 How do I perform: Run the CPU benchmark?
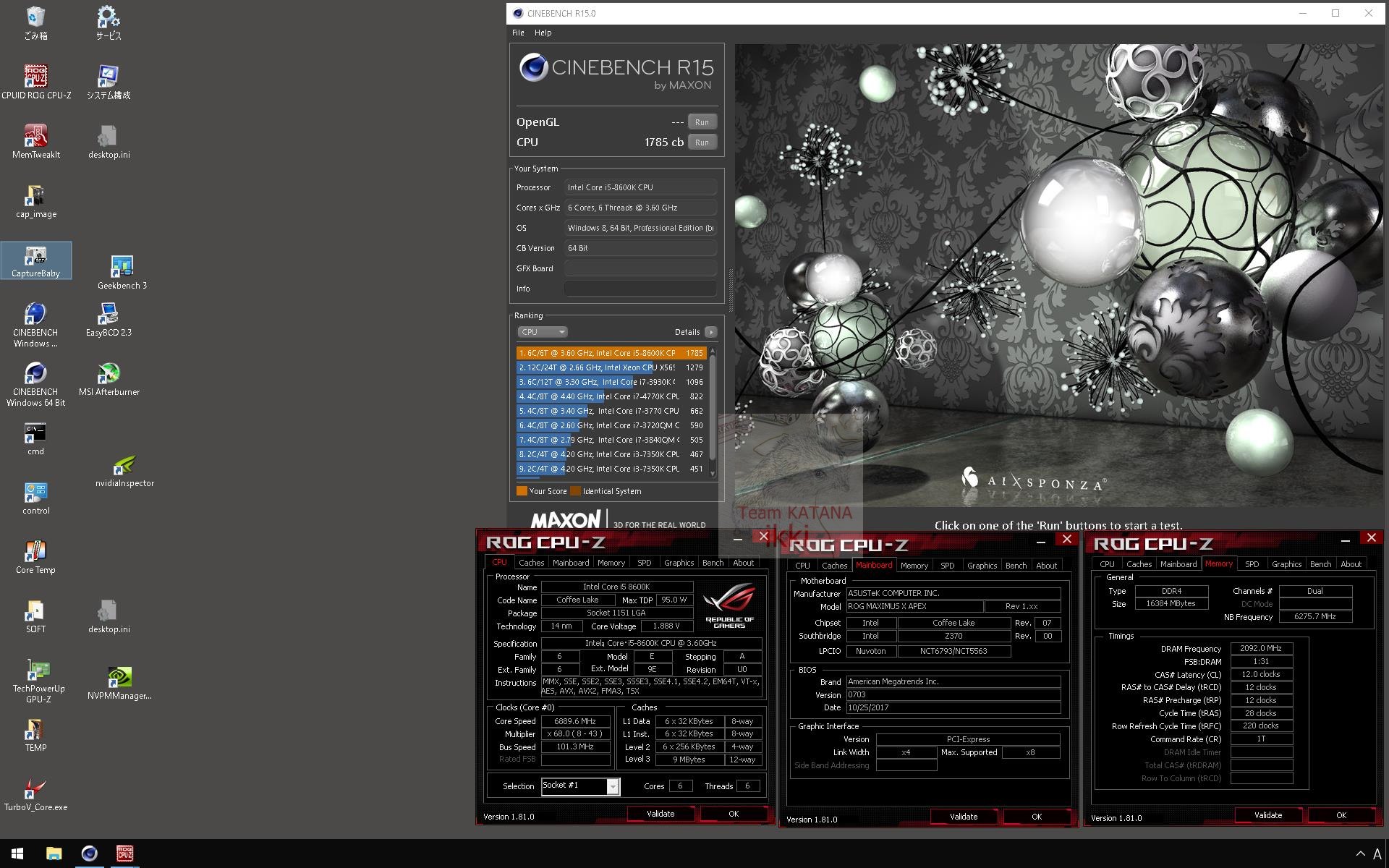702,142
